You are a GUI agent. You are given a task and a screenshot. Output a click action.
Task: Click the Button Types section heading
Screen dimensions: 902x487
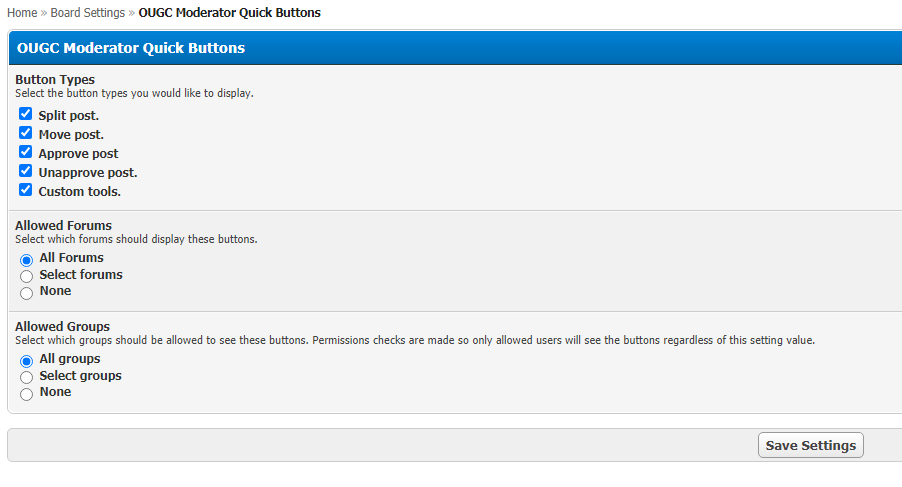coord(55,80)
